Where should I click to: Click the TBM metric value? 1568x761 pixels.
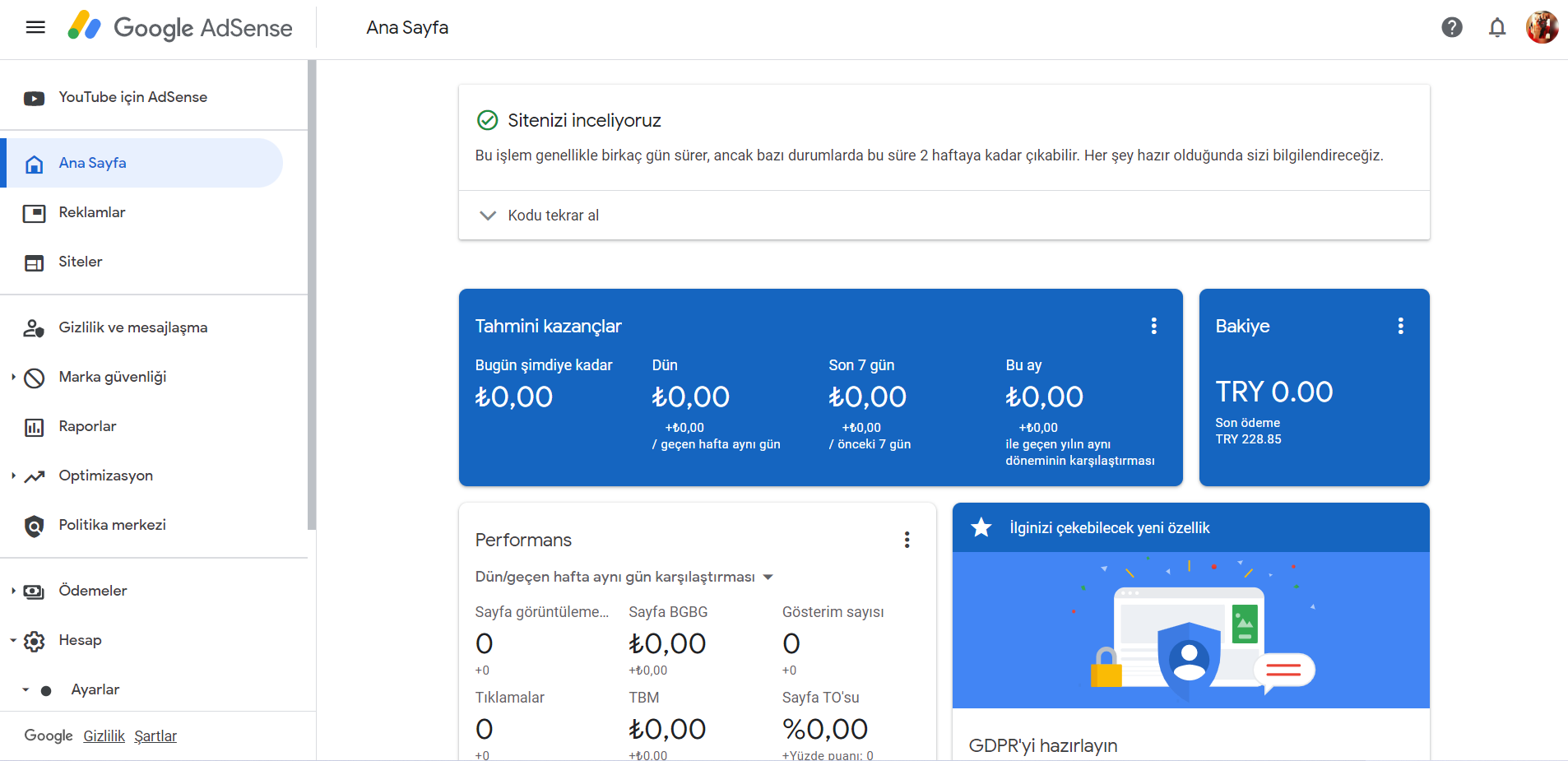(x=667, y=730)
